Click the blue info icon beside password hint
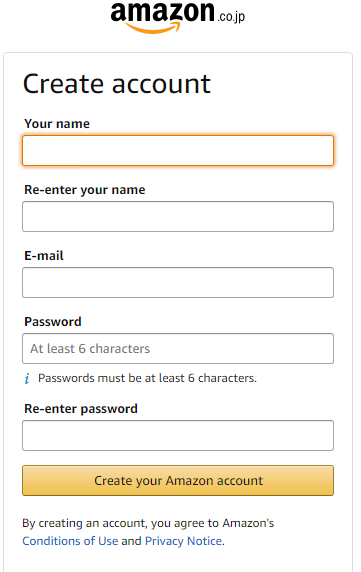The width and height of the screenshot is (361, 572). click(x=27, y=378)
